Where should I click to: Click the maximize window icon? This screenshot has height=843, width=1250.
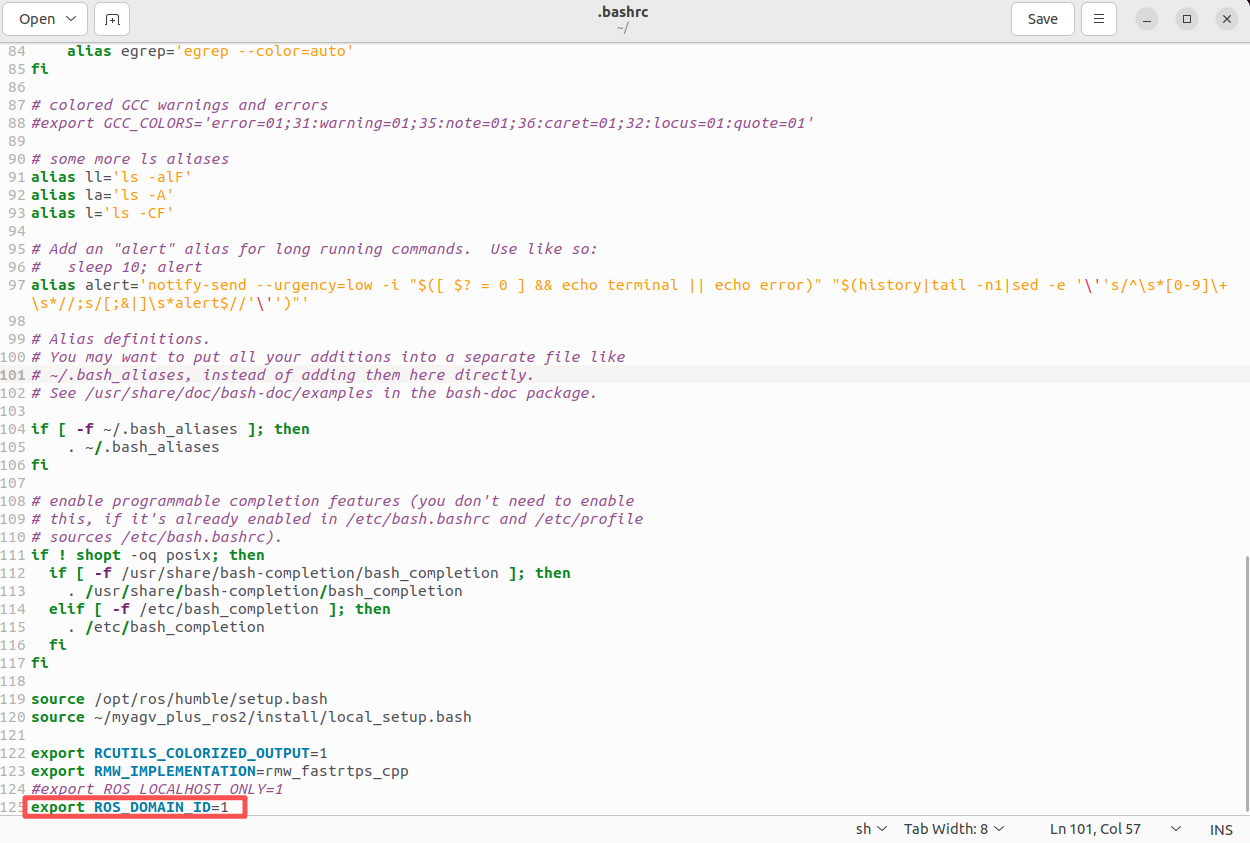(x=1187, y=19)
